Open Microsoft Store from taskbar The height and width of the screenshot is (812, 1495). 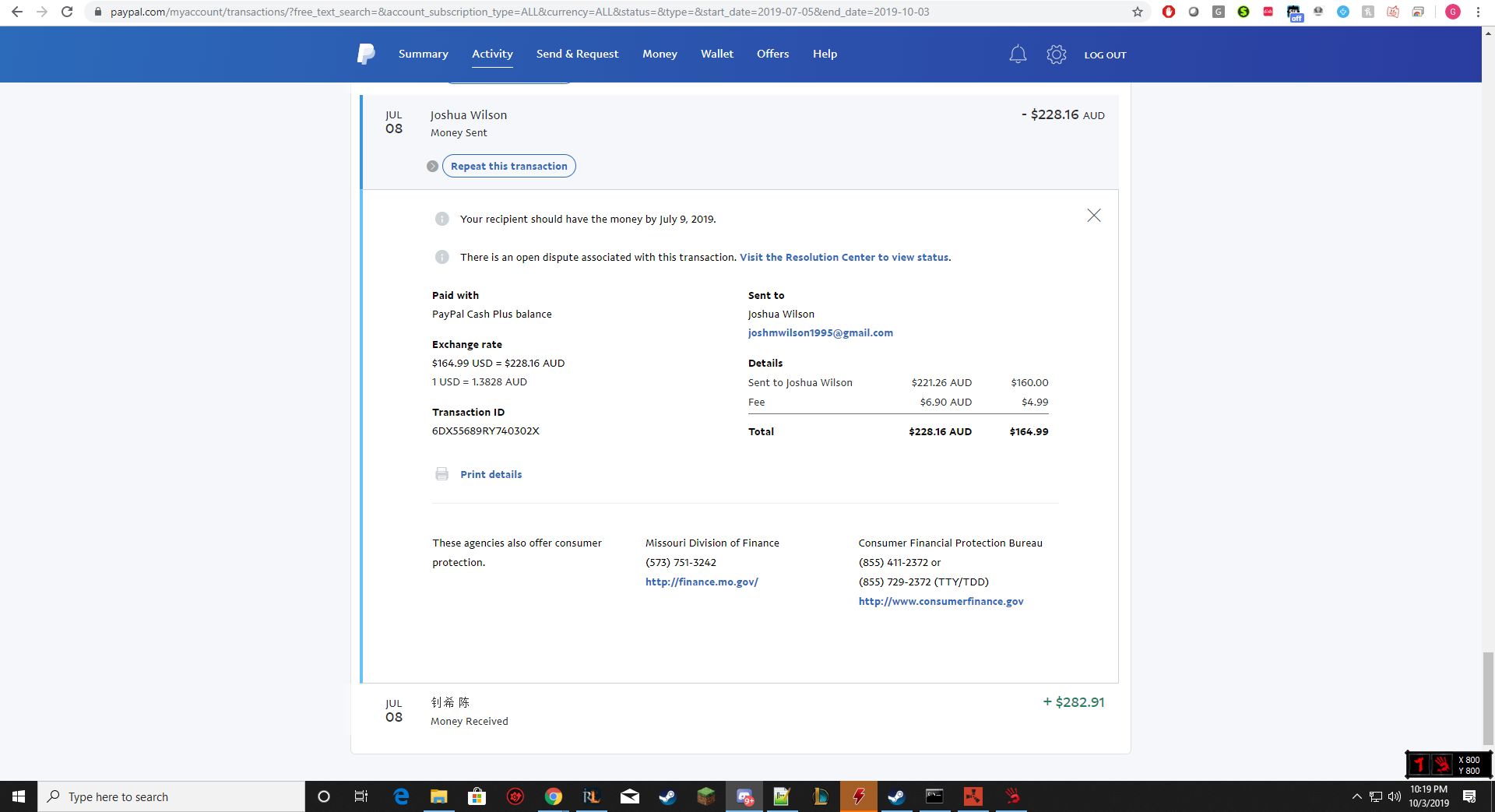pyautogui.click(x=477, y=796)
